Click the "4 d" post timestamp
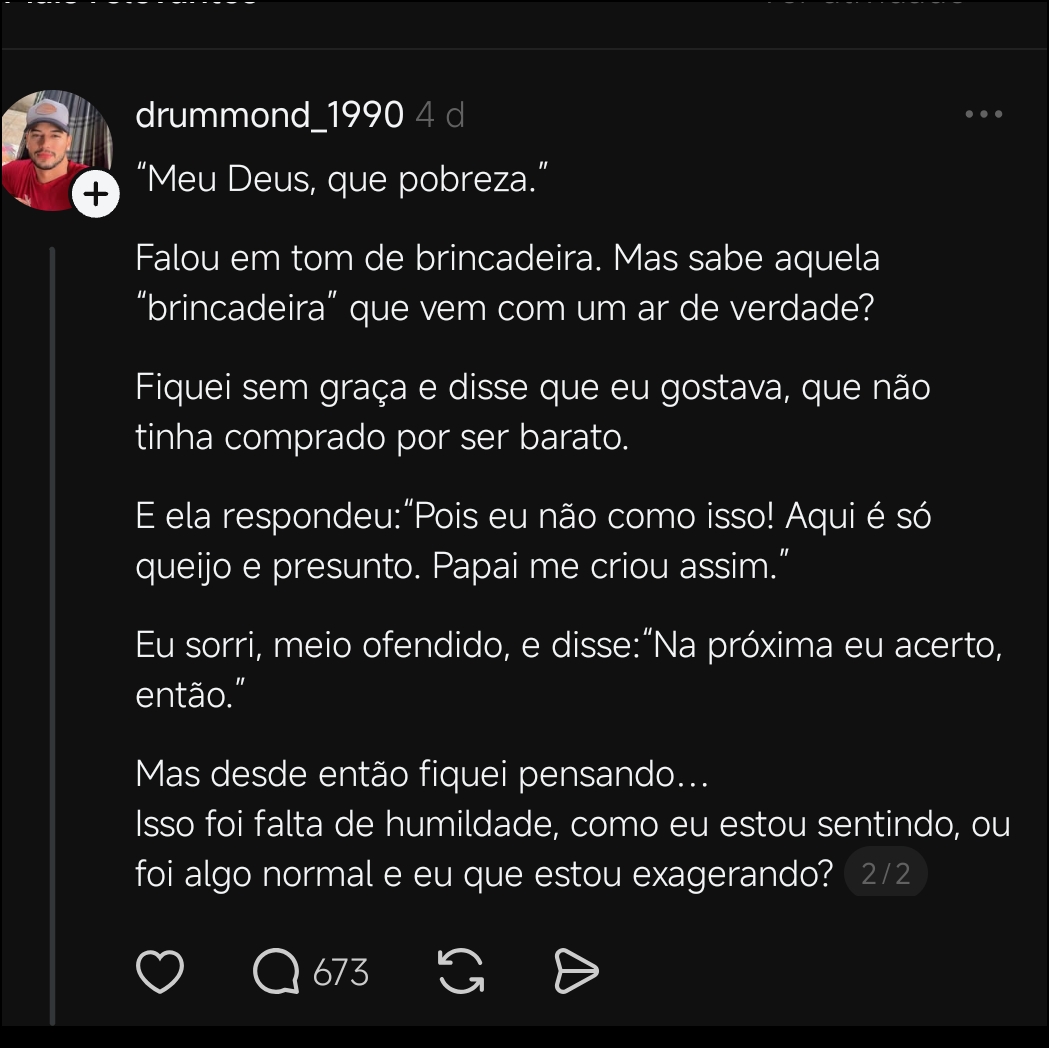This screenshot has height=1048, width=1049. tap(440, 116)
